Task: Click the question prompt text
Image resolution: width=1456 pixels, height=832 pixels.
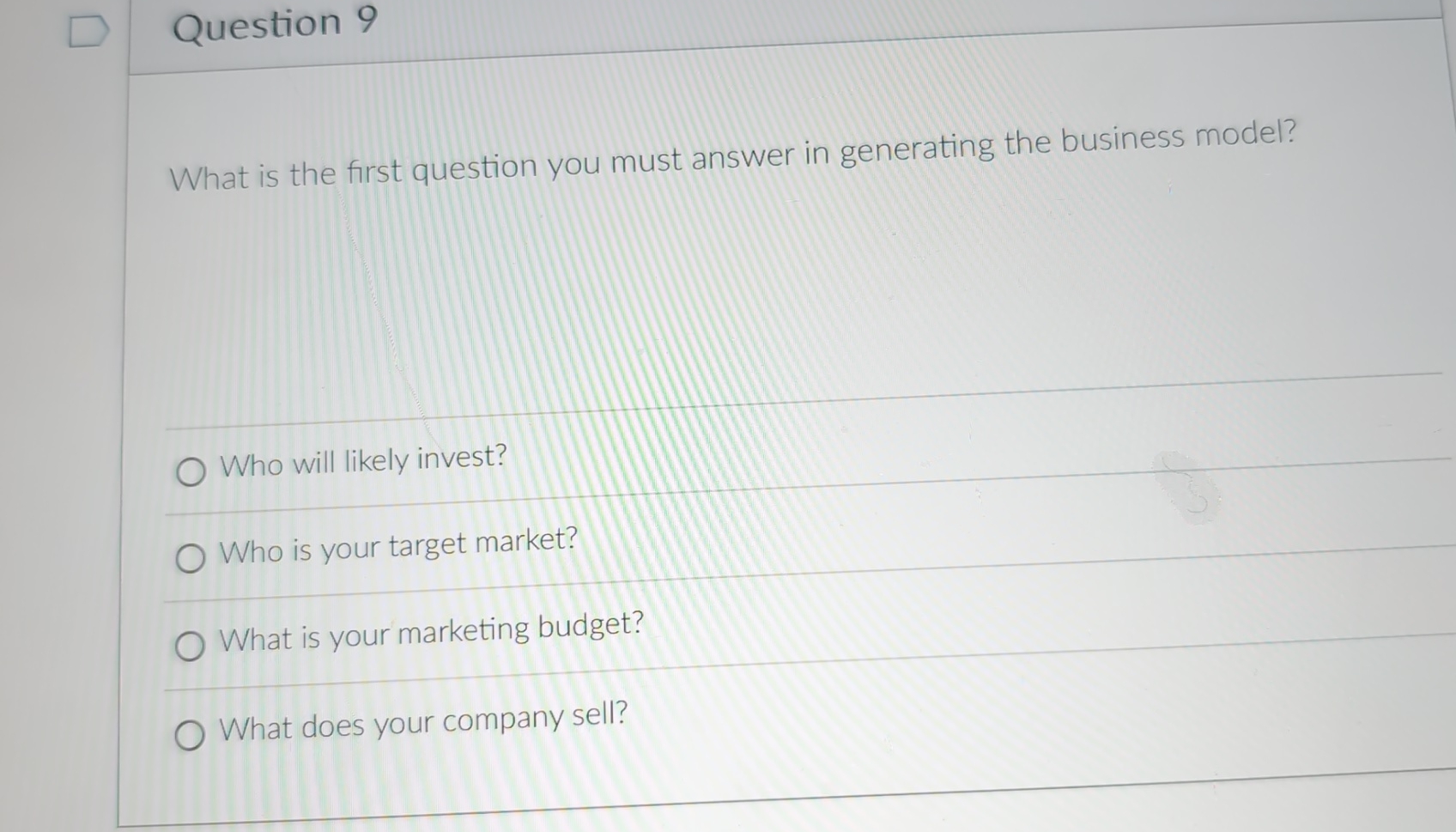Action: 730,155
